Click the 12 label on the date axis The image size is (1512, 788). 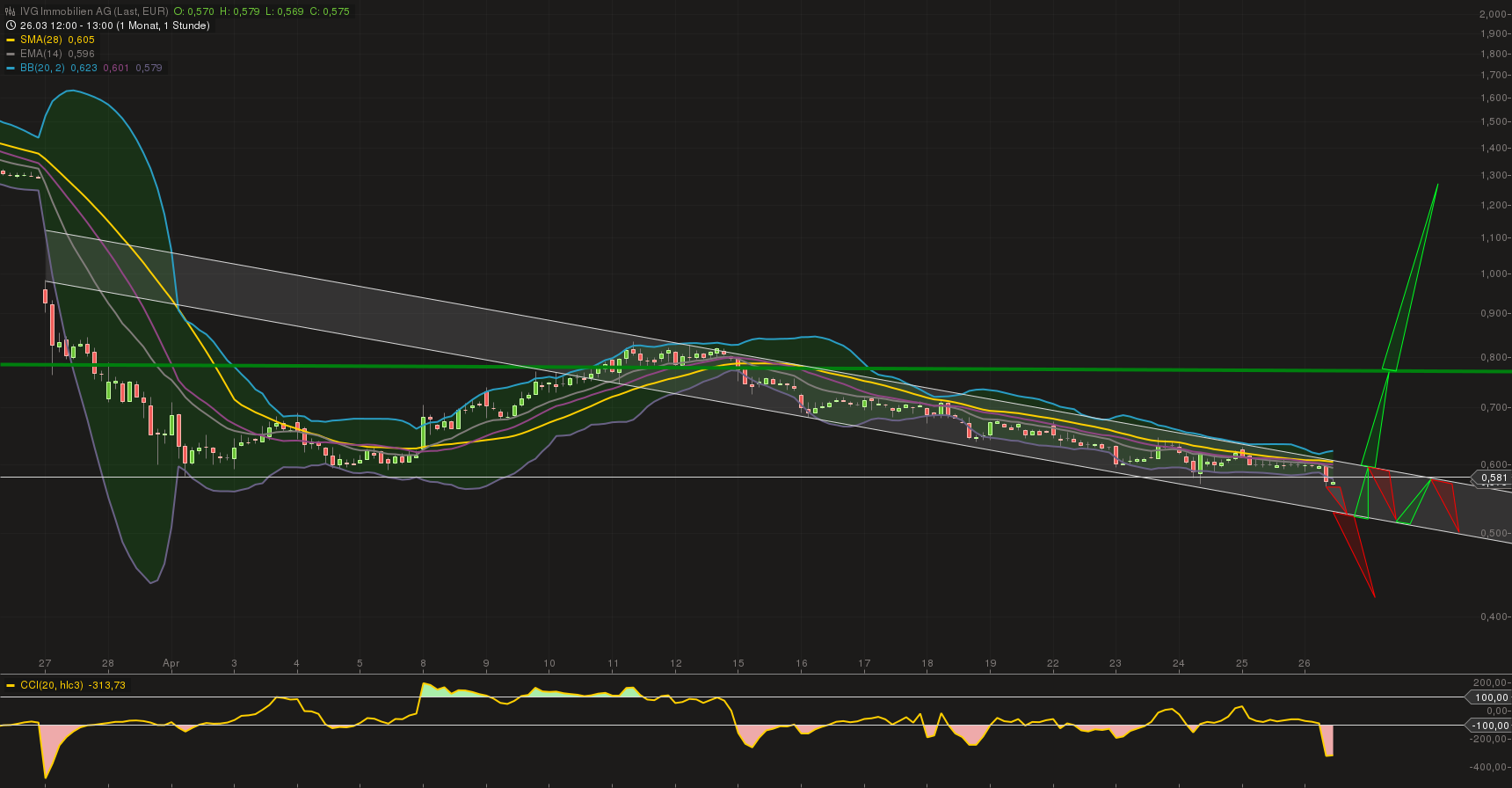pyautogui.click(x=676, y=663)
